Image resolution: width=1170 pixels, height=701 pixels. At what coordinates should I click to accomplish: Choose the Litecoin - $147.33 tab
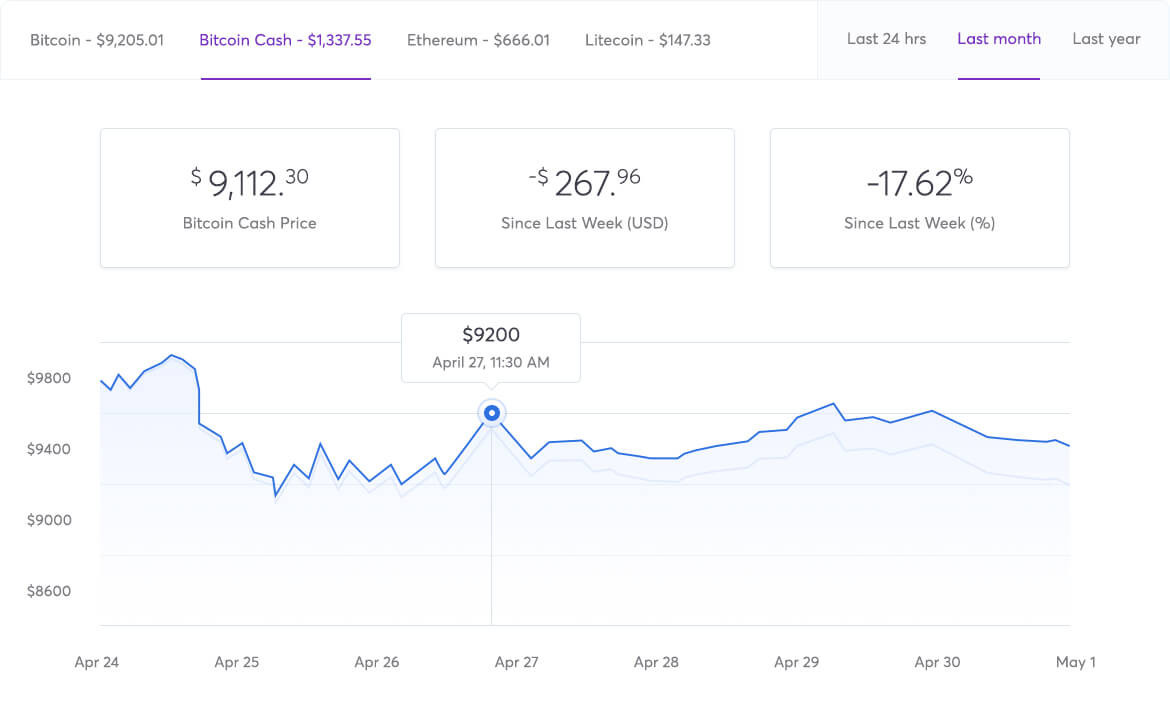(x=648, y=40)
